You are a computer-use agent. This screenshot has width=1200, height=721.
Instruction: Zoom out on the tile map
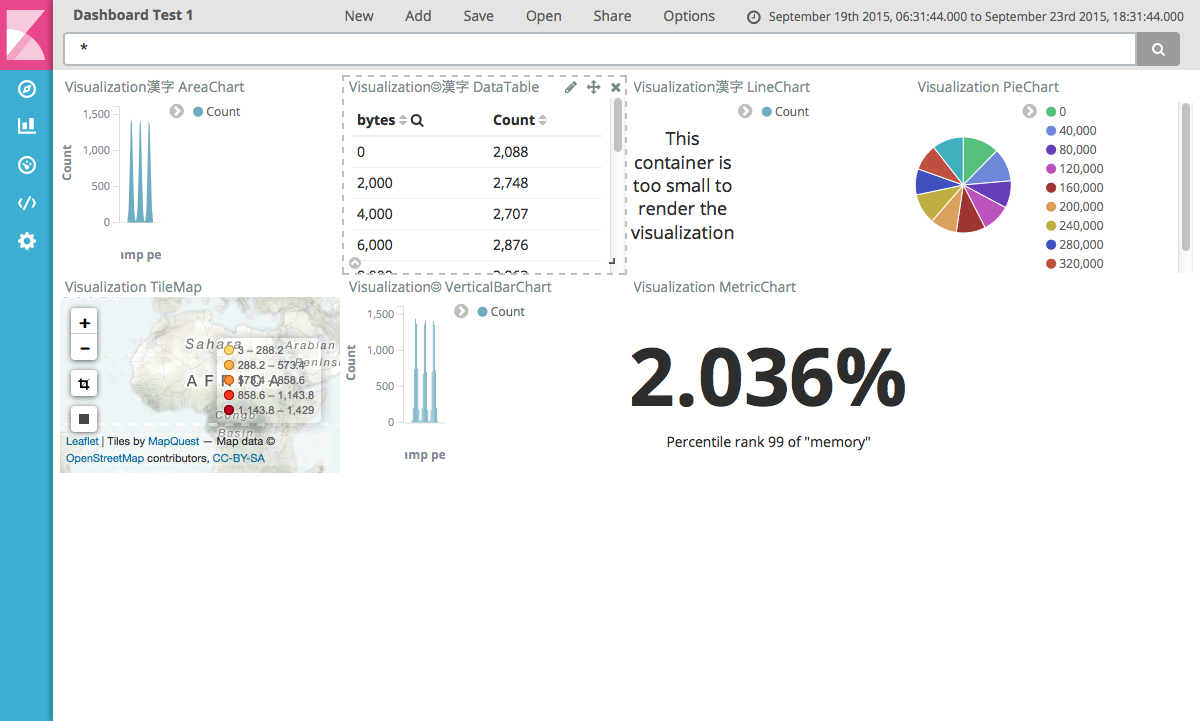point(84,349)
